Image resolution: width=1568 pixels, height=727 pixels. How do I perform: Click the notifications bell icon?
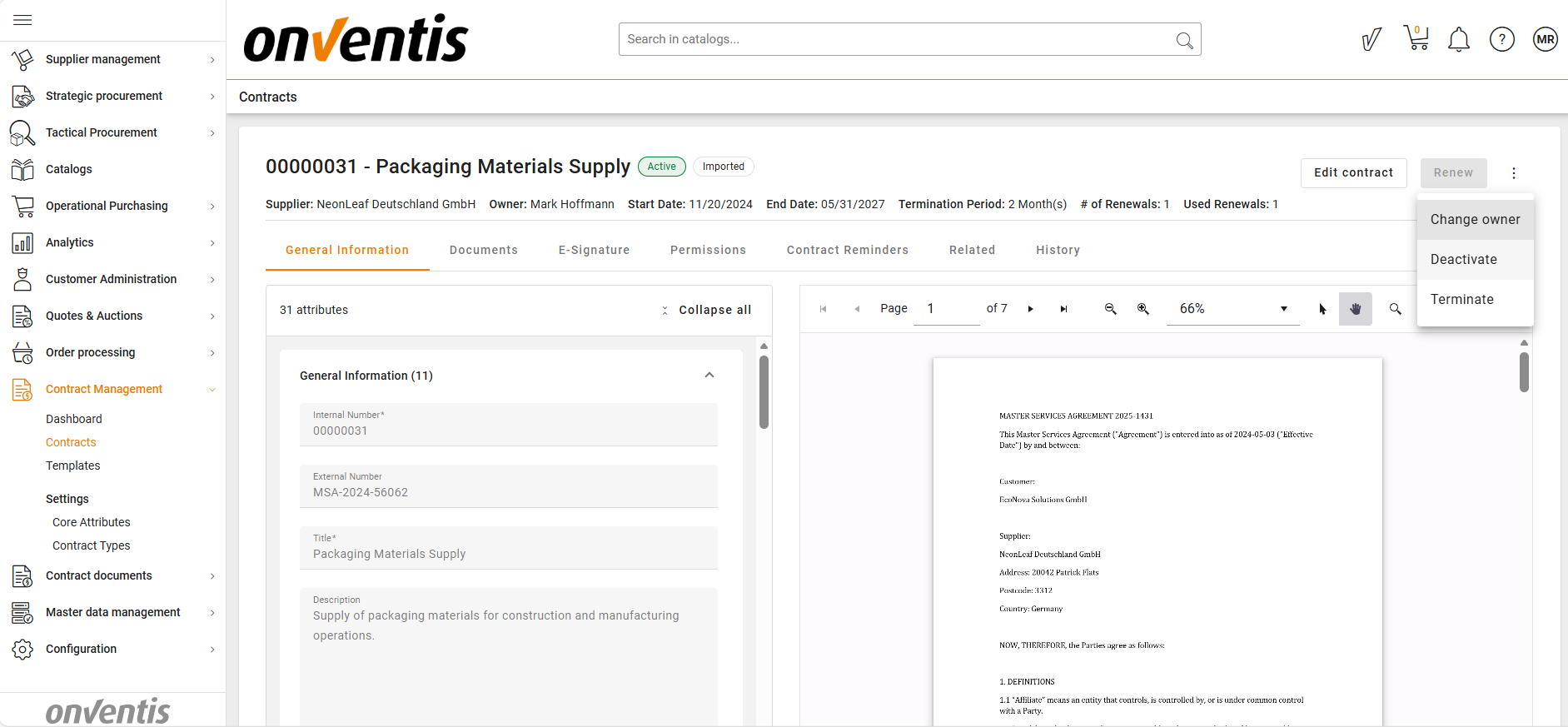pyautogui.click(x=1458, y=39)
